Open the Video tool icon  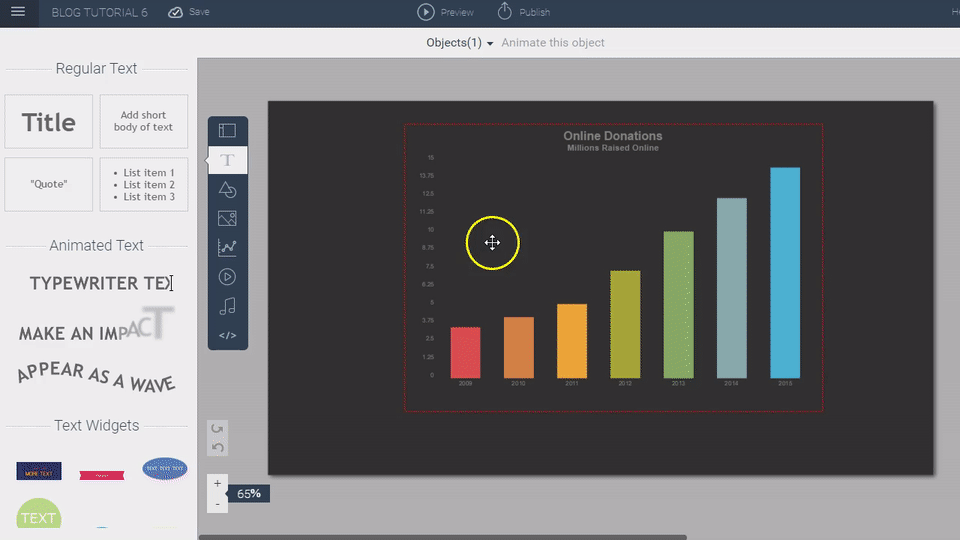227,277
